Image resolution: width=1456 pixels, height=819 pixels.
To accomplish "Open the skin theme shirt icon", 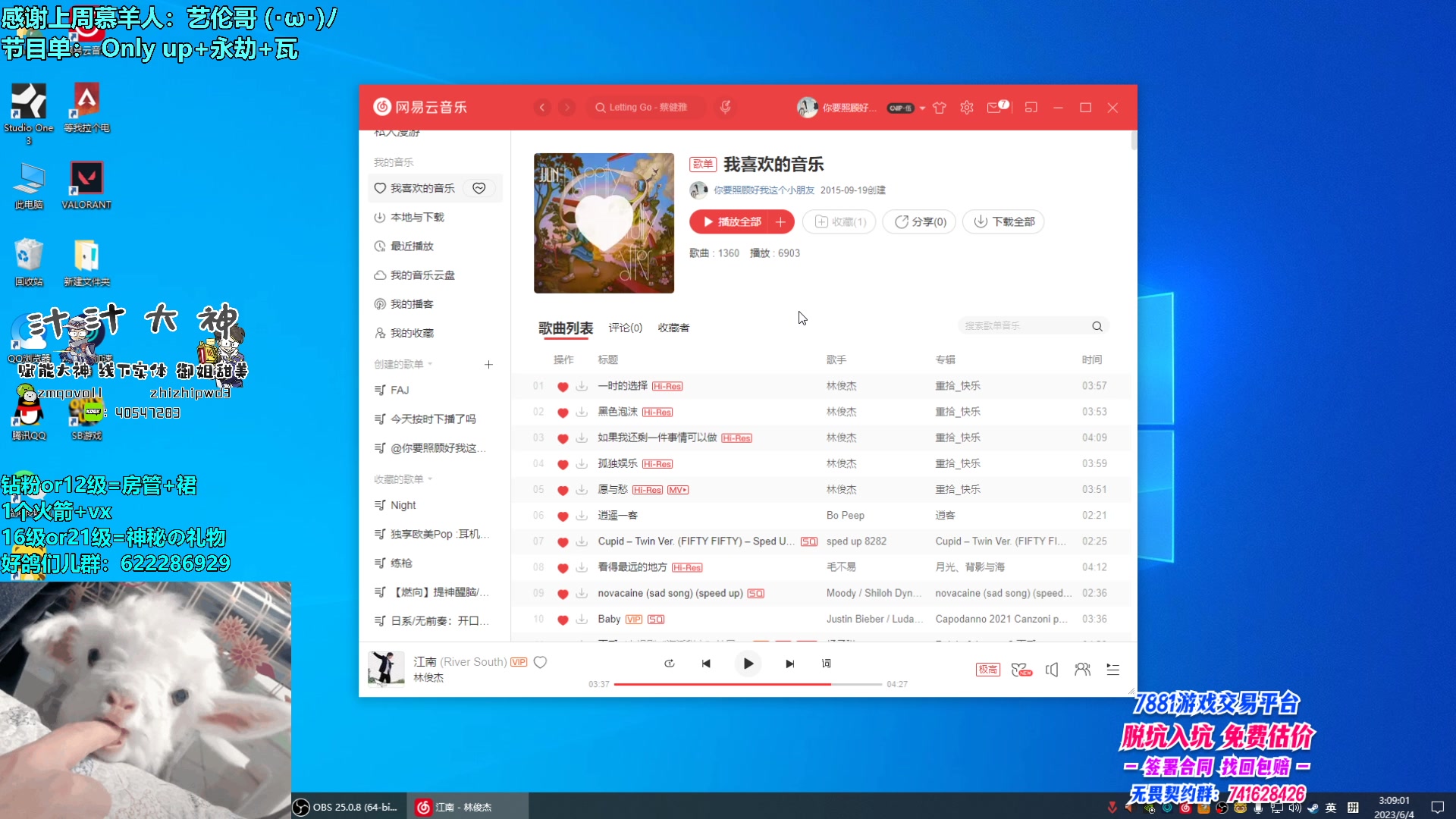I will click(x=940, y=108).
